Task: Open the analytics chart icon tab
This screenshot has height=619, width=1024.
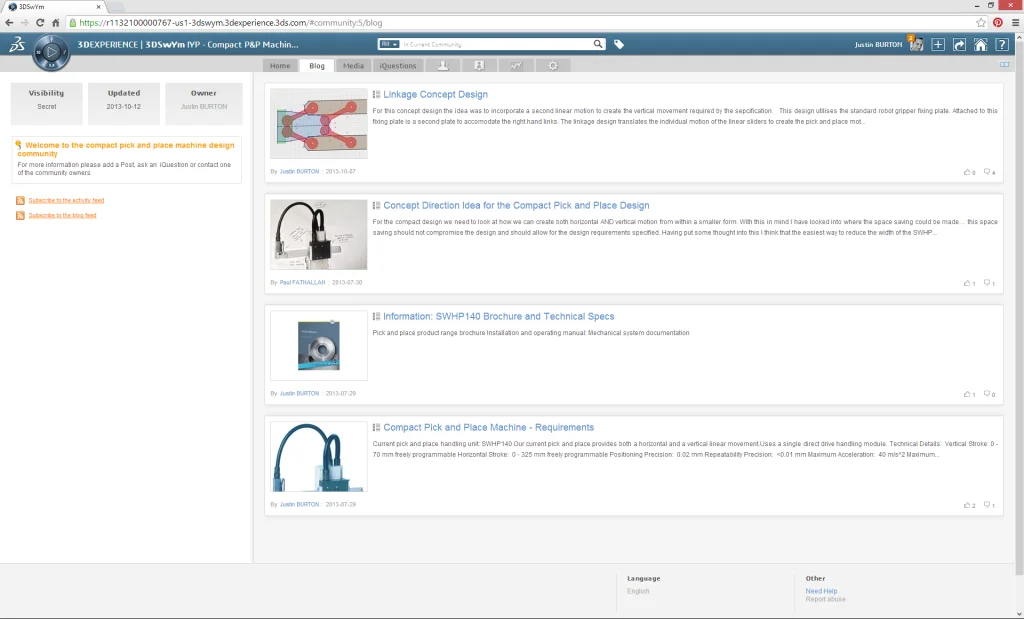Action: coord(516,65)
